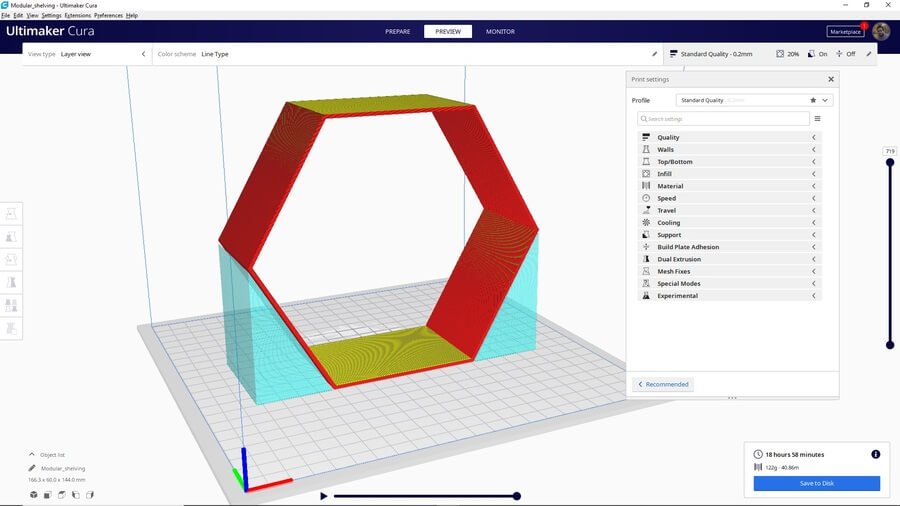This screenshot has width=900, height=506.
Task: Select the Scale tool in left toolbar
Action: (x=11, y=237)
